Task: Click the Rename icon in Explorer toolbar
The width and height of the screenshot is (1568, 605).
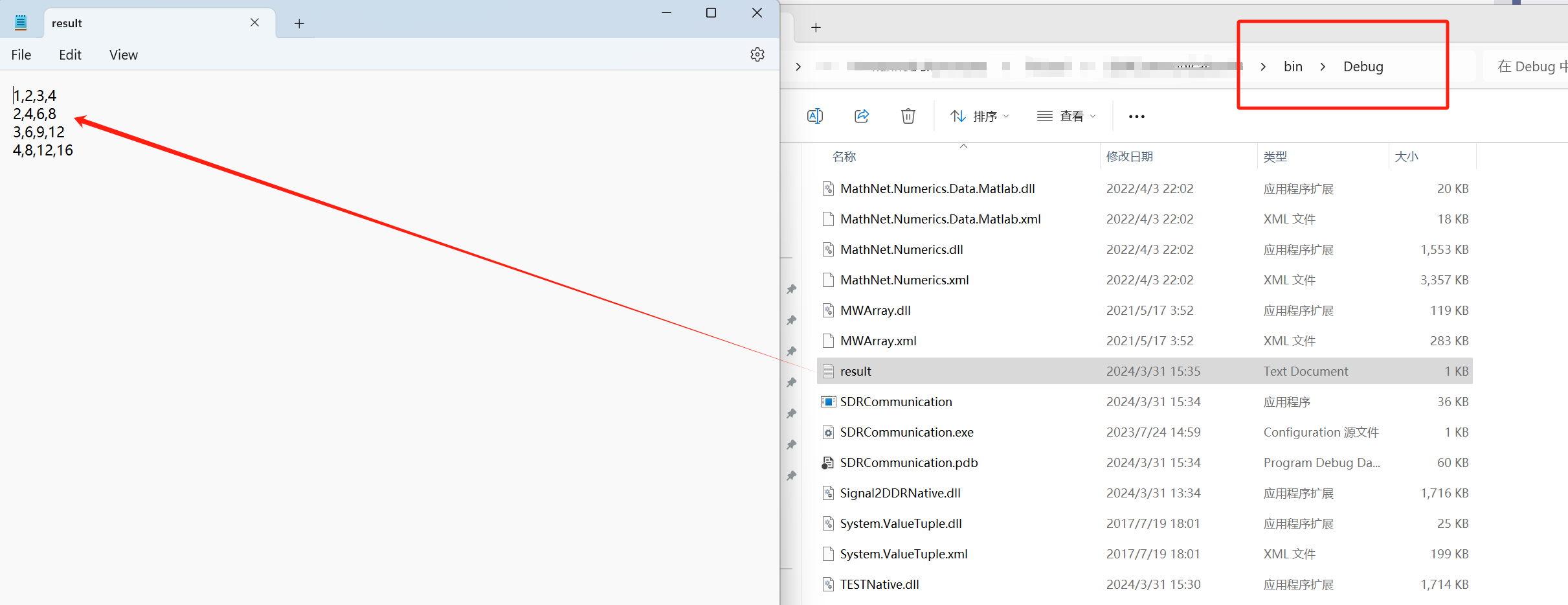Action: 815,116
